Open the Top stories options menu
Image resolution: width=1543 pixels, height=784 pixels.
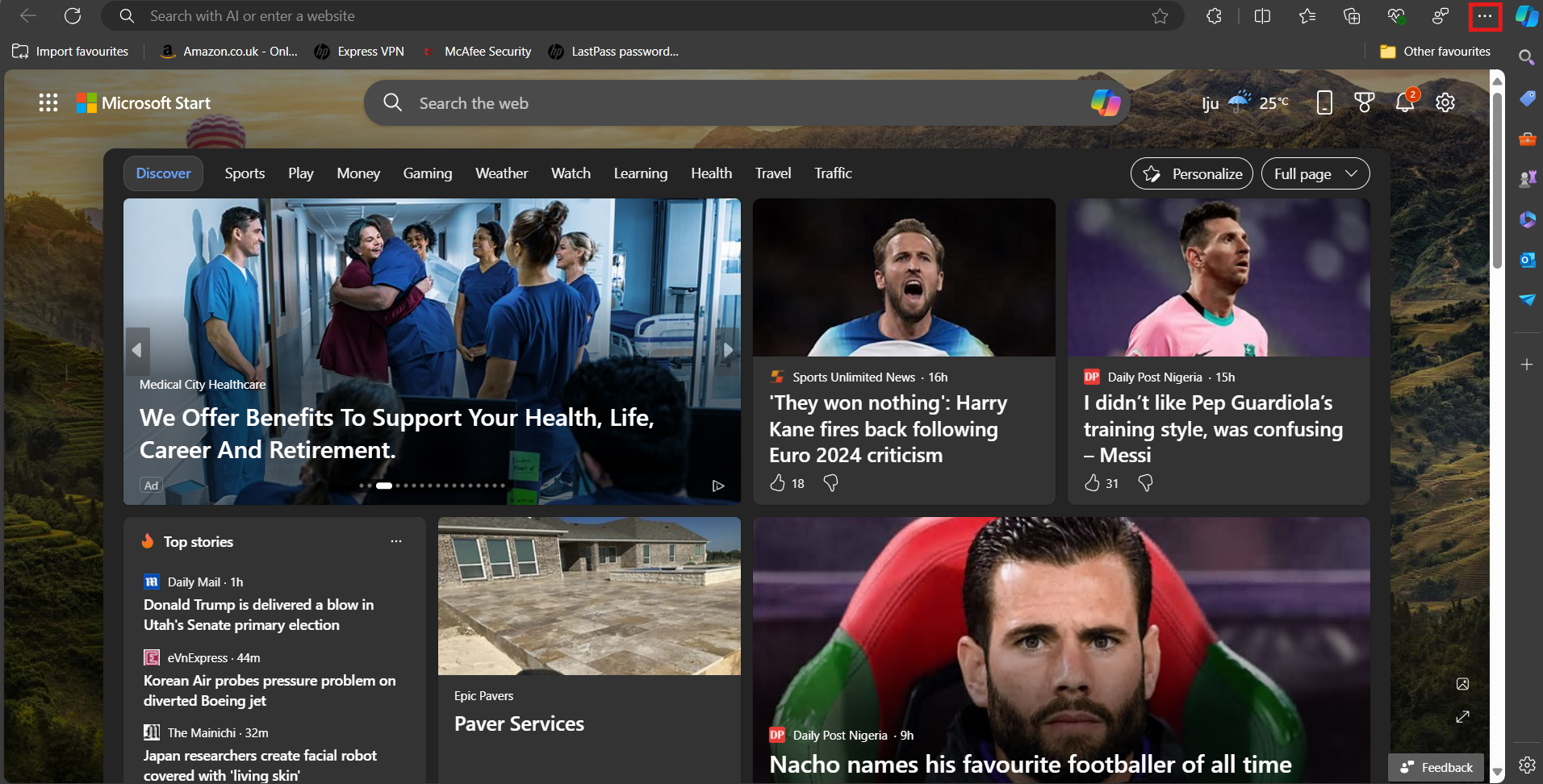click(395, 541)
